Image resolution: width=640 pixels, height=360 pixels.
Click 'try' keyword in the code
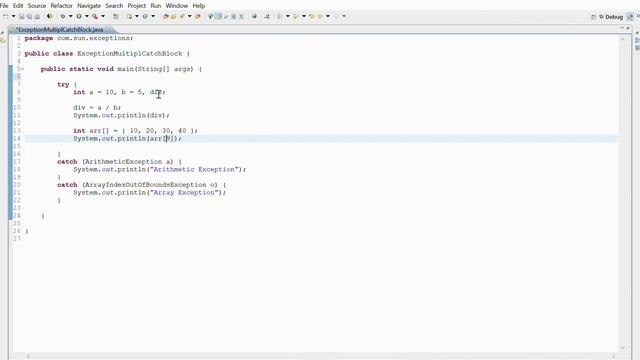click(63, 84)
